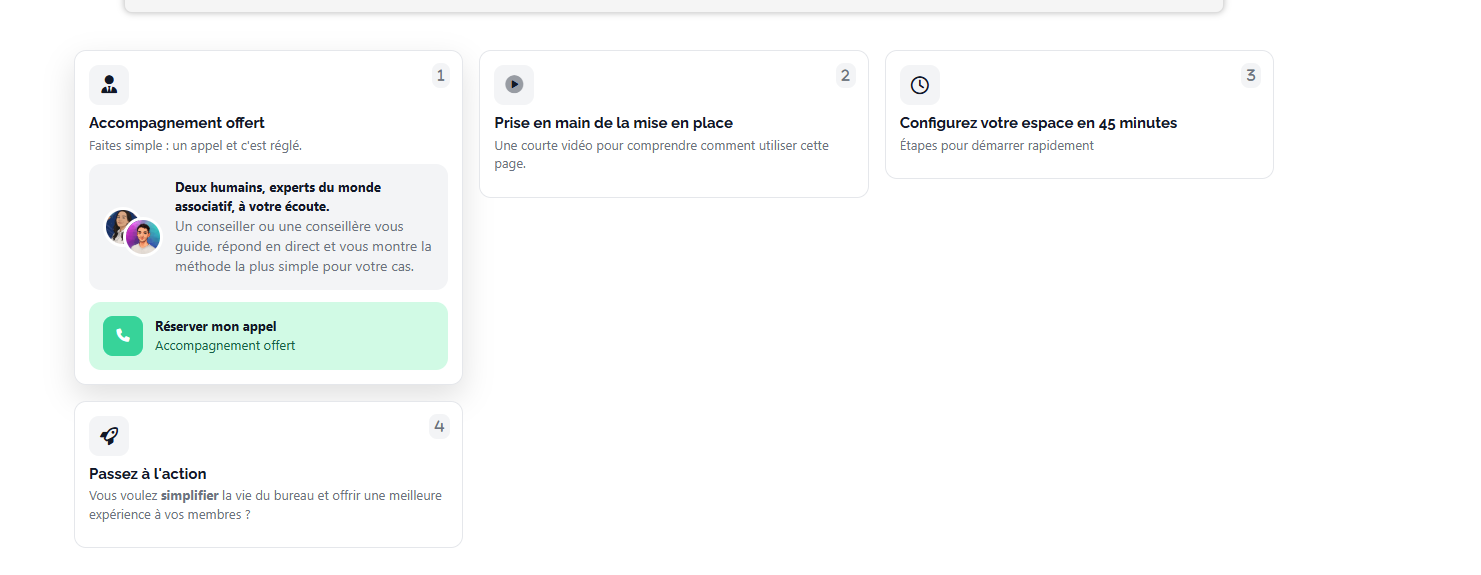Viewport: 1481px width, 575px height.
Task: Collapse the "Accompagnement offert" card title
Action: pos(177,123)
